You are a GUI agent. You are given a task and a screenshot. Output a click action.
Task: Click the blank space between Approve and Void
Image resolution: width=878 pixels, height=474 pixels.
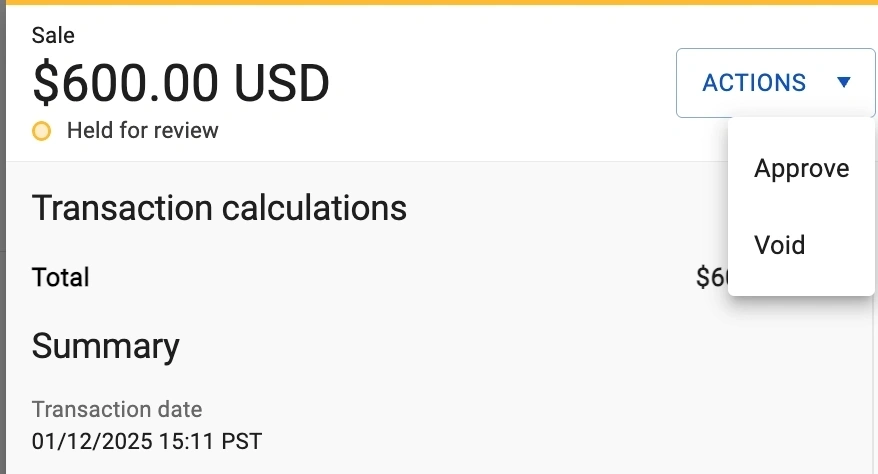(x=801, y=207)
